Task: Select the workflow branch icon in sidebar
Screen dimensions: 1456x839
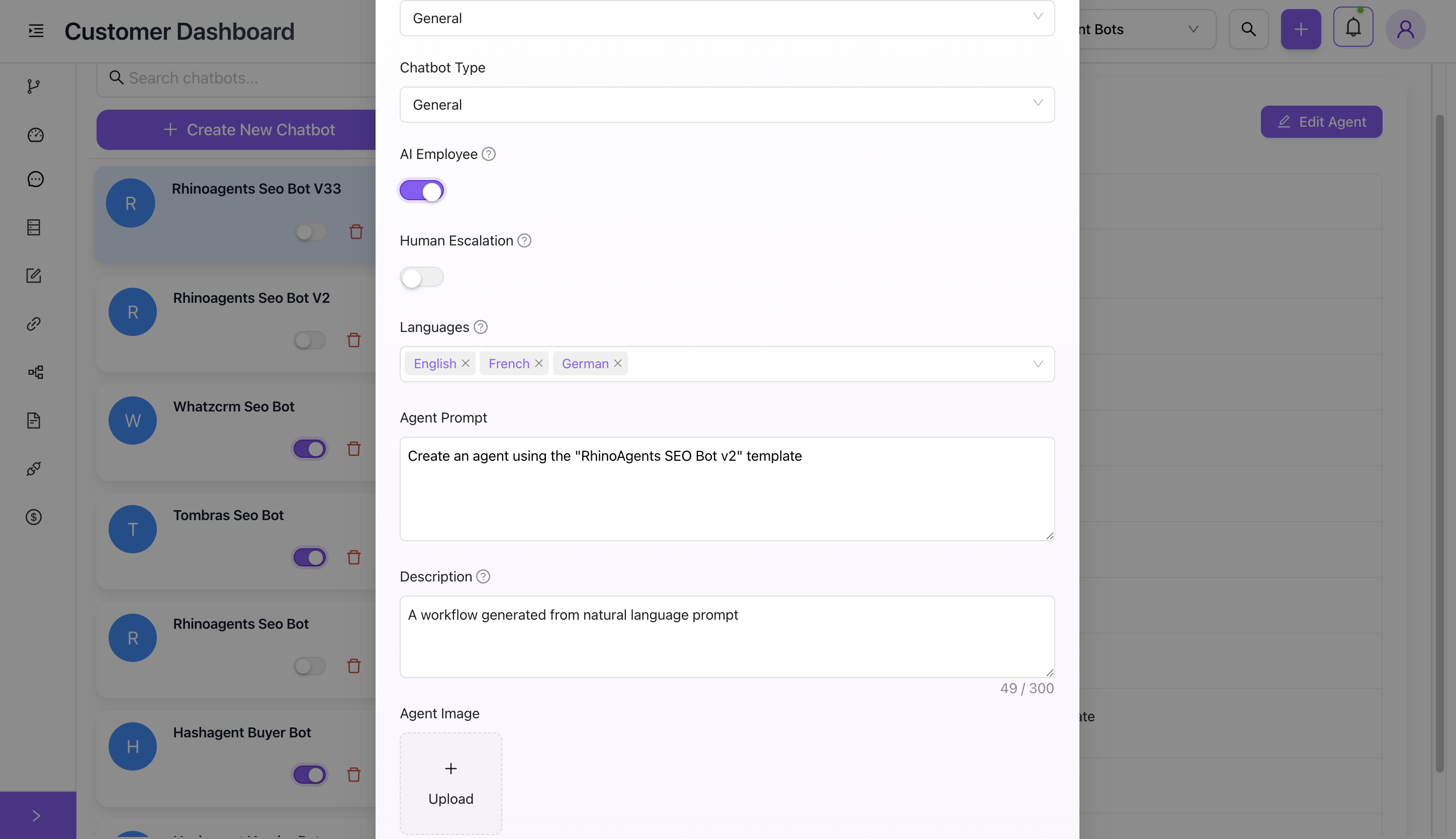Action: (35, 87)
